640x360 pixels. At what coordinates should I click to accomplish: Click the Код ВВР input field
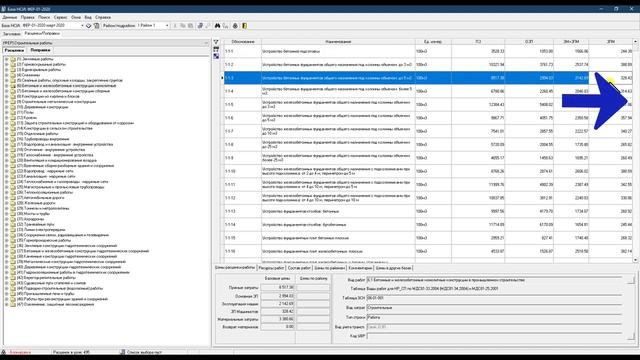[x=494, y=336]
